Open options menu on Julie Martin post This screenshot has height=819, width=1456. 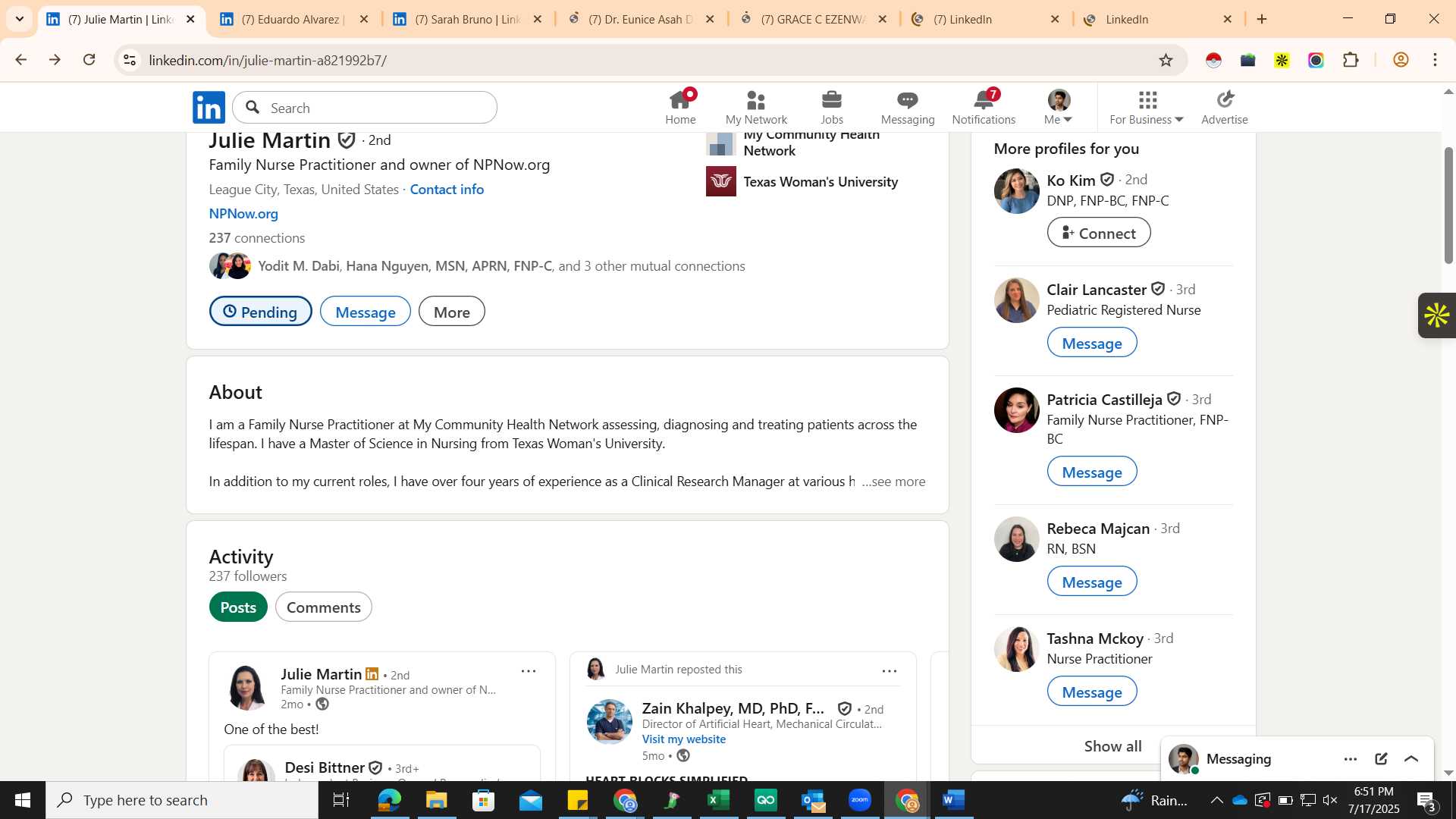coord(529,671)
